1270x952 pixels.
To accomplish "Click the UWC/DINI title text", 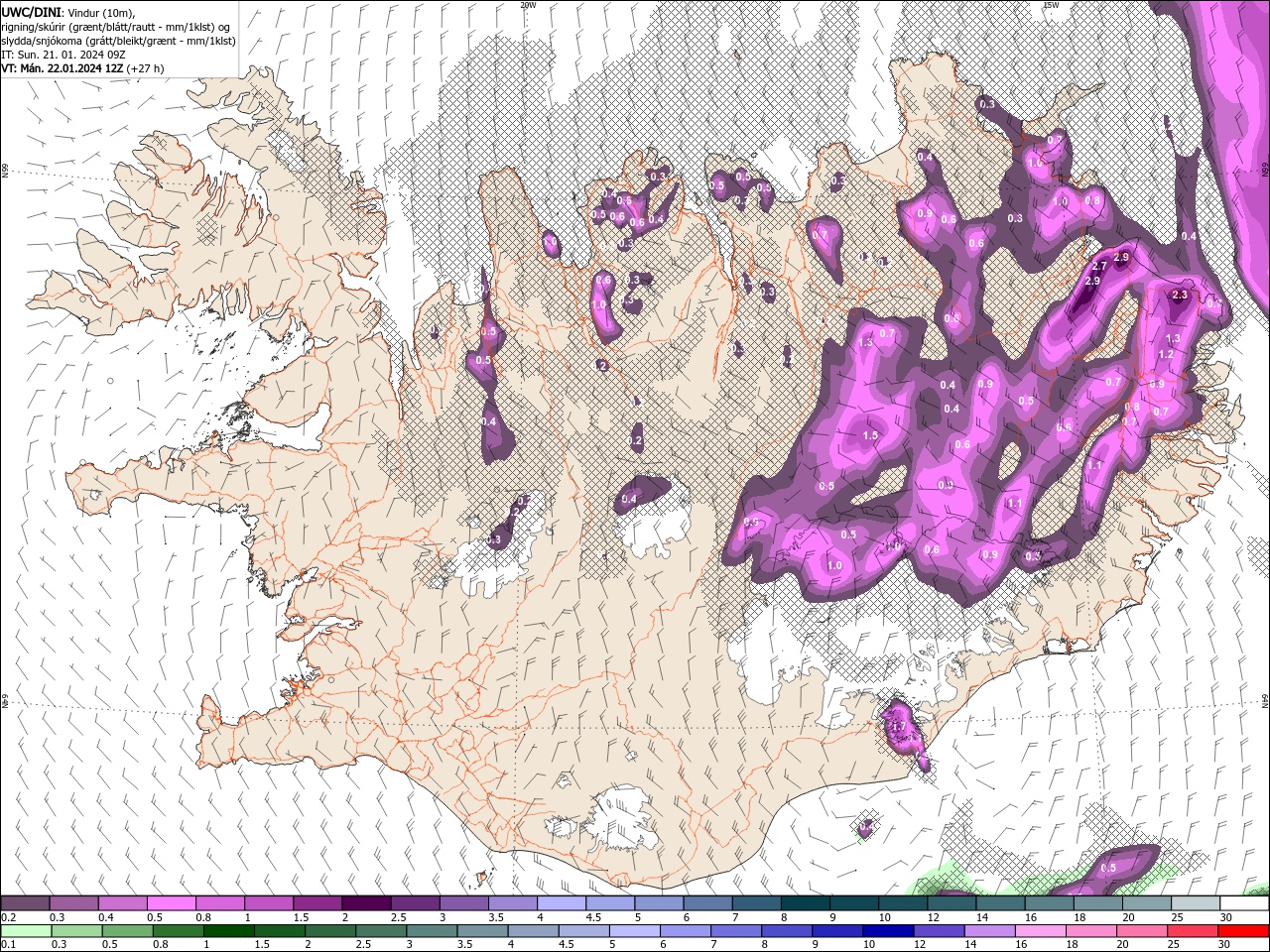I will 32,12.
